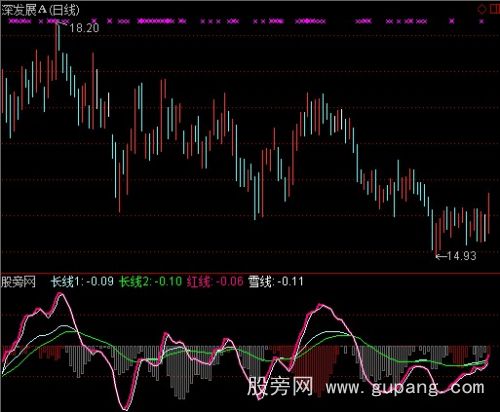The image size is (500, 412).
Task: Click the 18.20 high price label
Action: (84, 28)
